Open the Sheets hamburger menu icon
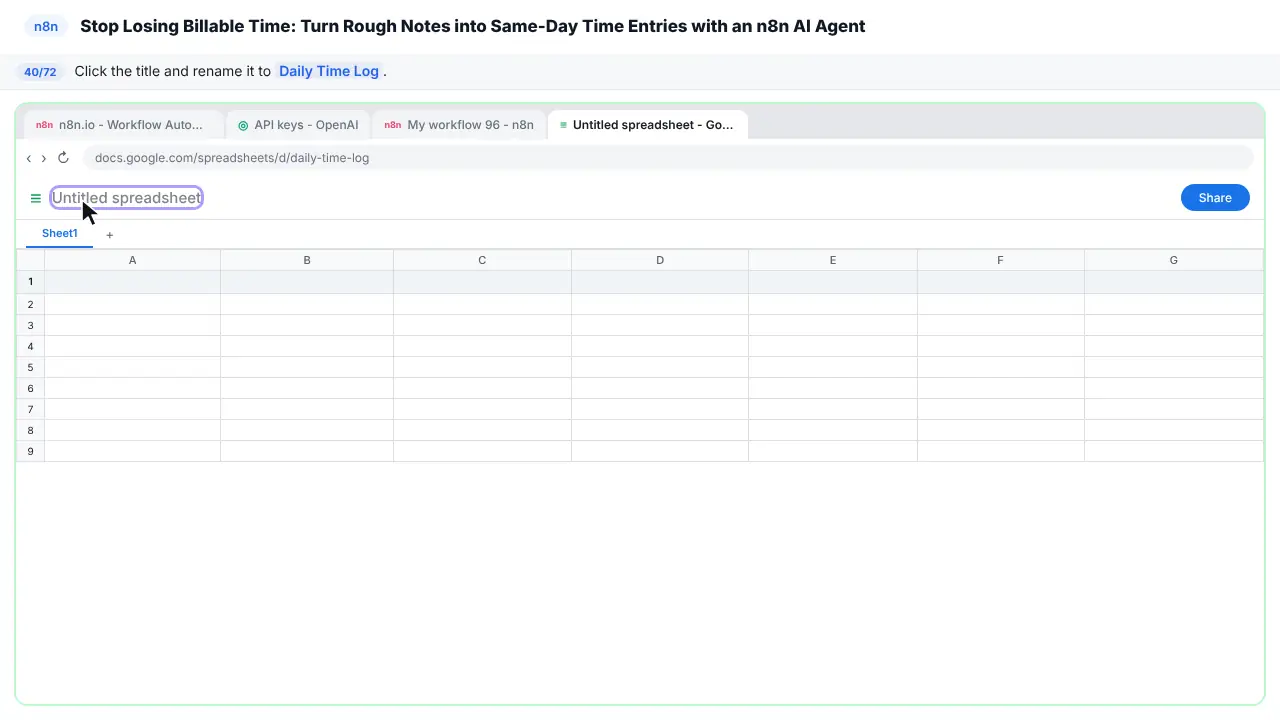The image size is (1280, 720). click(36, 198)
